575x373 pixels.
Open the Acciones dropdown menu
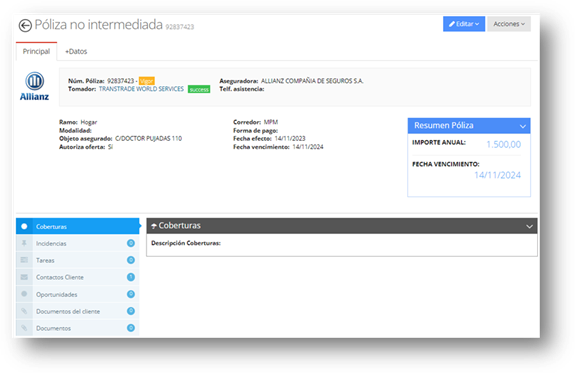pyautogui.click(x=509, y=24)
